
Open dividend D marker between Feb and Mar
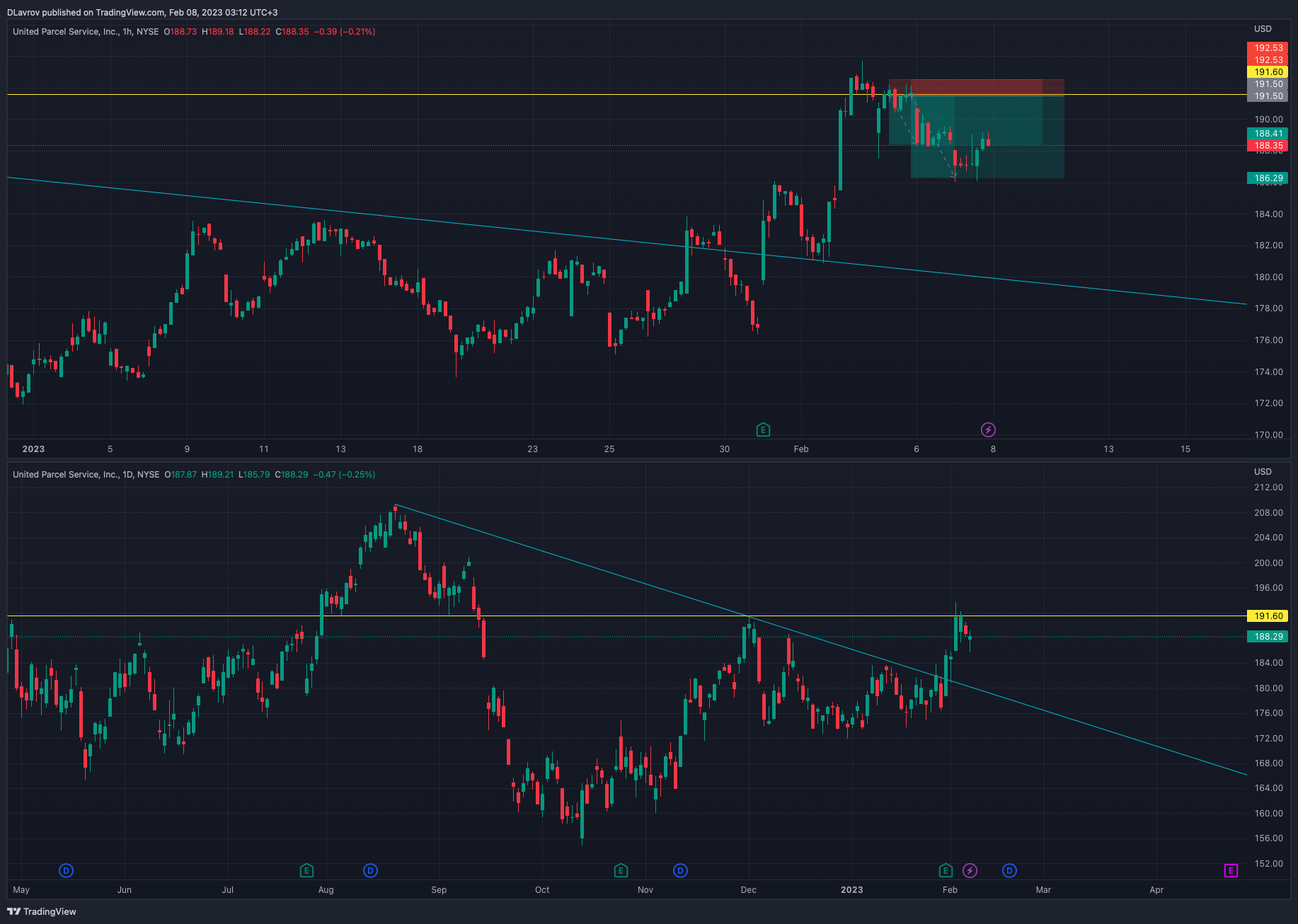(1009, 870)
